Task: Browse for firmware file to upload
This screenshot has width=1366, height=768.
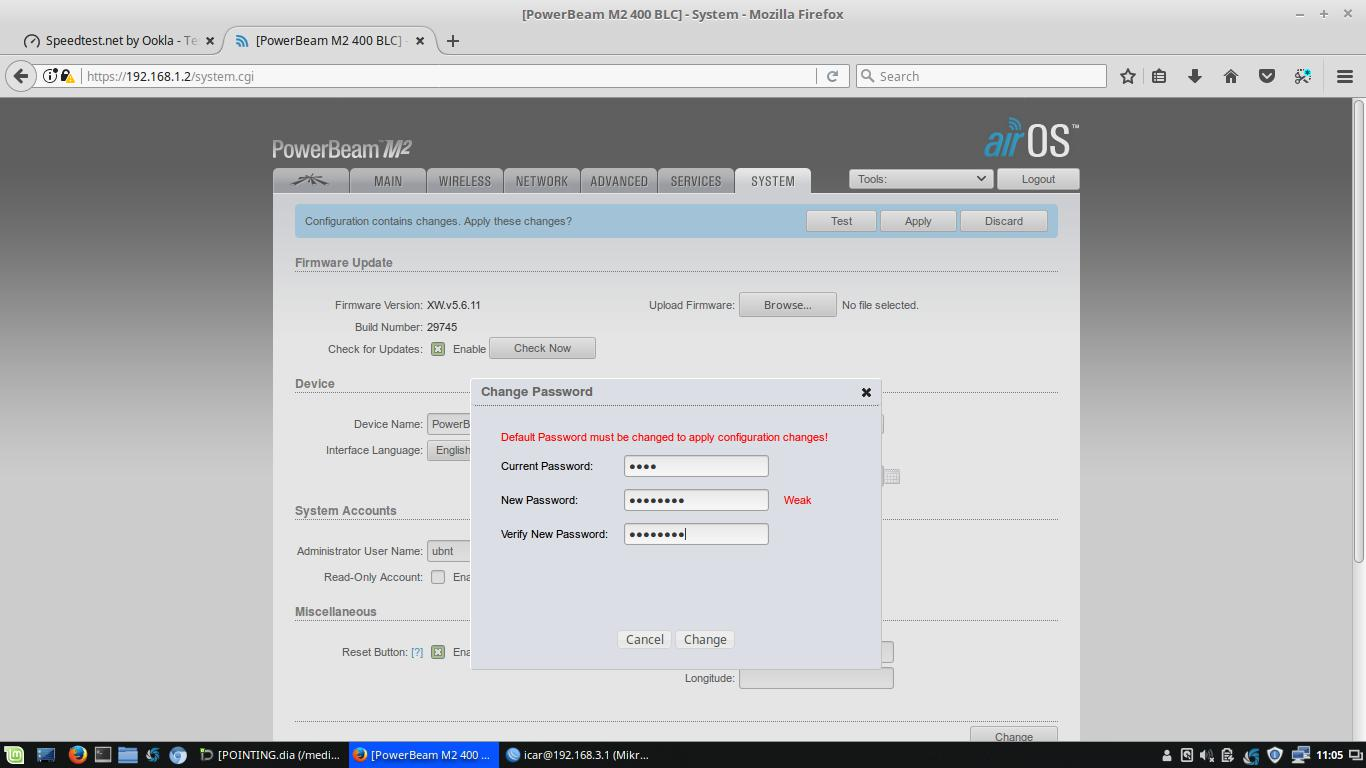Action: pos(787,305)
